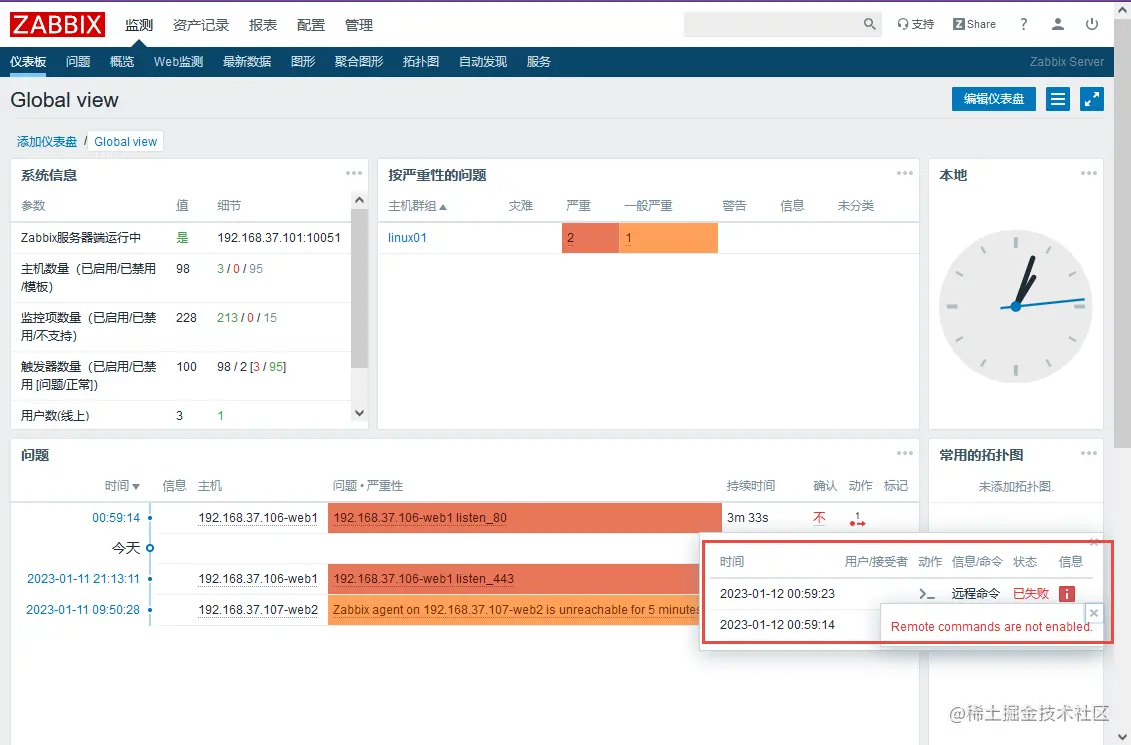The height and width of the screenshot is (745, 1131).
Task: Click host 192.168.37.107-web2
Action: coord(258,609)
